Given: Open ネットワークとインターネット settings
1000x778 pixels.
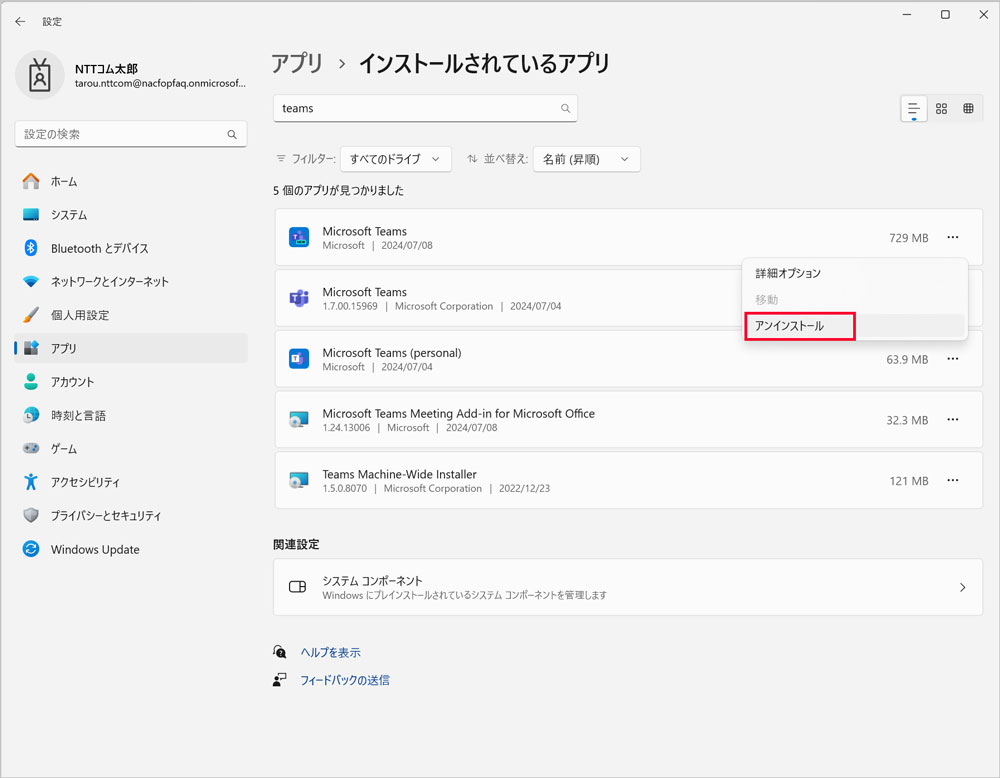Looking at the screenshot, I should tap(131, 281).
